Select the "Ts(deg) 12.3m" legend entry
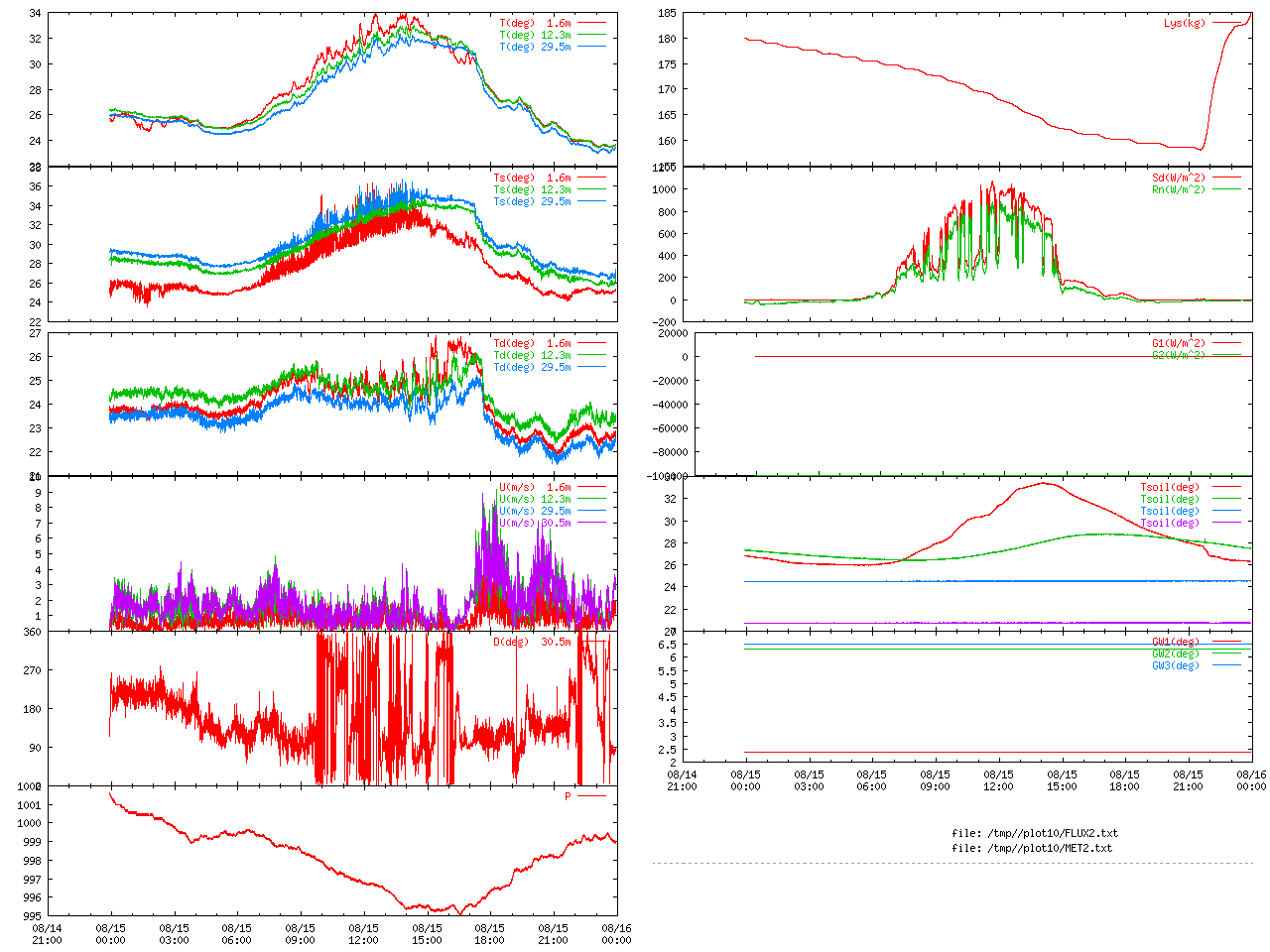Image resolution: width=1270 pixels, height=952 pixels. 532,189
